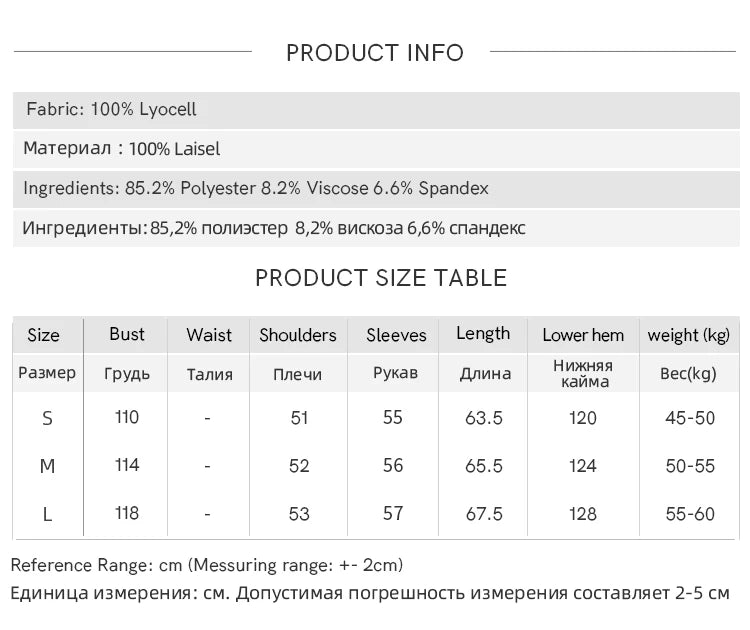Click the Lower hem column header
Viewport: 750px width, 630px height.
pos(583,335)
